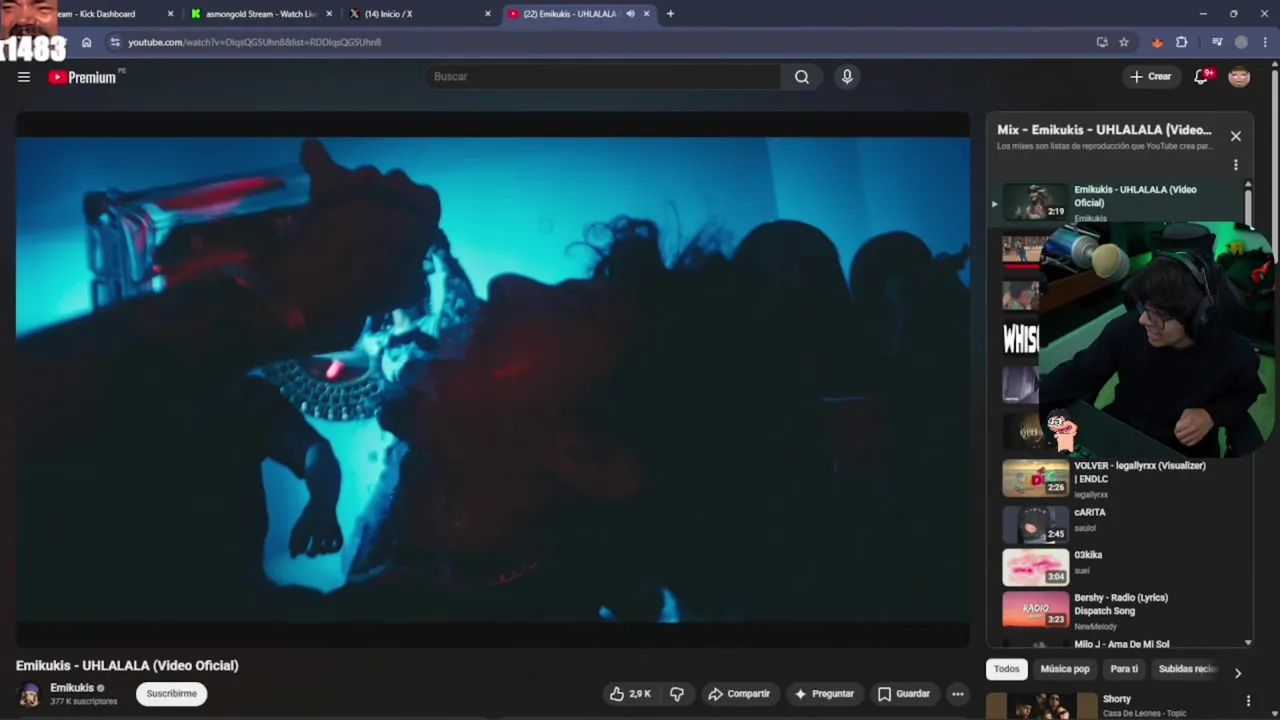1280x720 pixels.
Task: Open the account avatar menu
Action: [1239, 77]
